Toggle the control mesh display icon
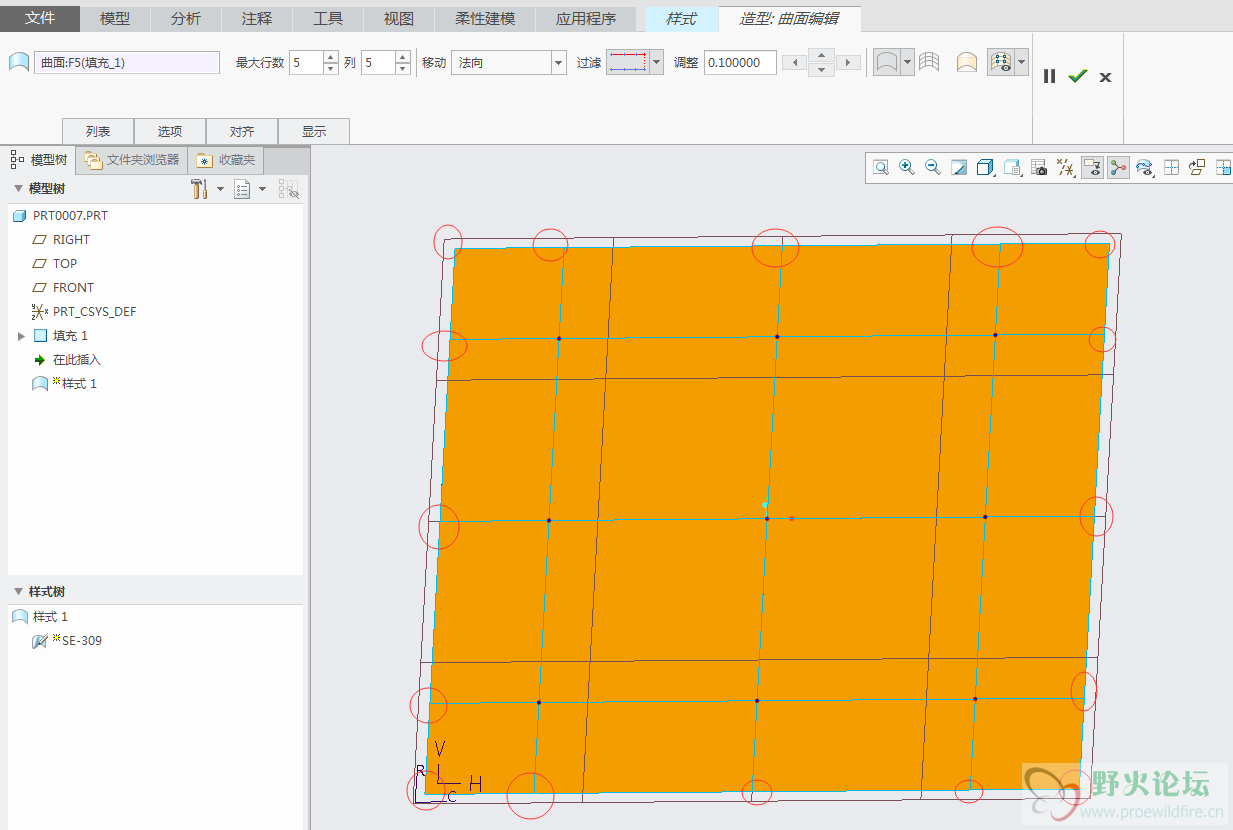Viewport: 1233px width, 830px height. [x=930, y=62]
